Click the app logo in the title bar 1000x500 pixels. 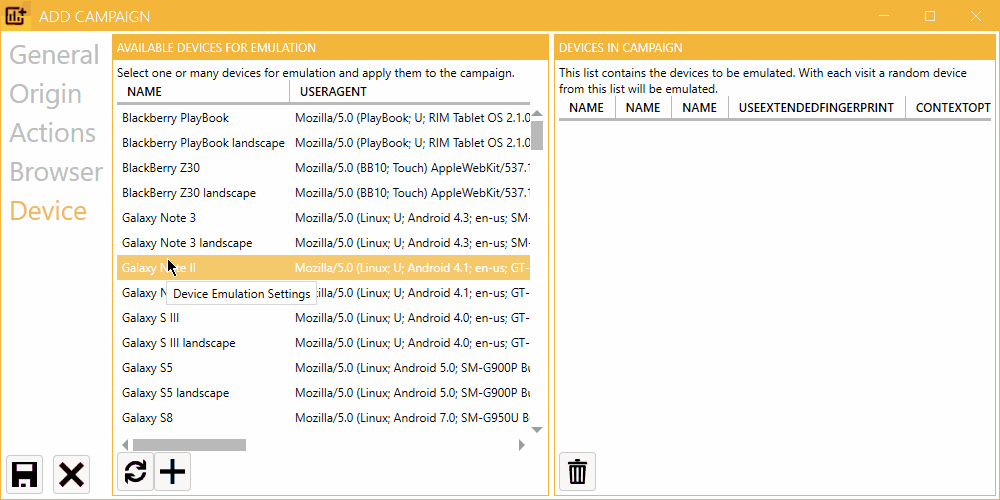tap(16, 16)
